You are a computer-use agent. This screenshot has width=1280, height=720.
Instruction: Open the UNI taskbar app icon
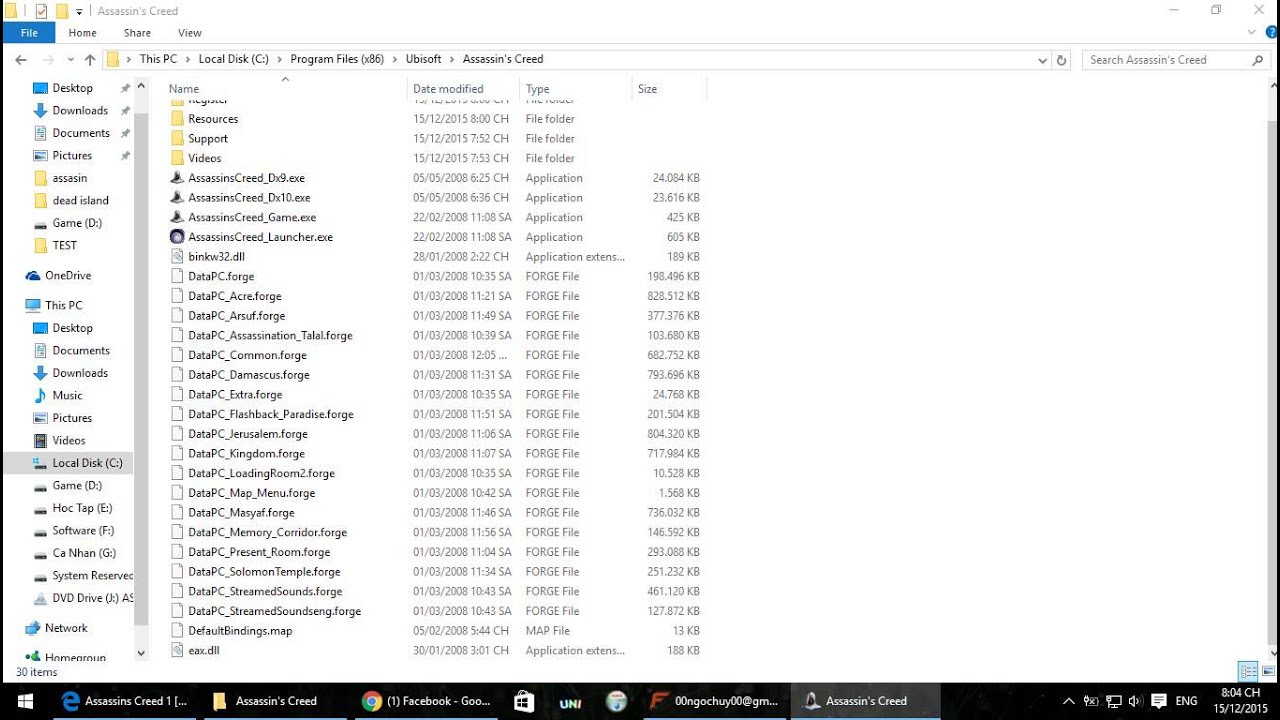point(570,701)
